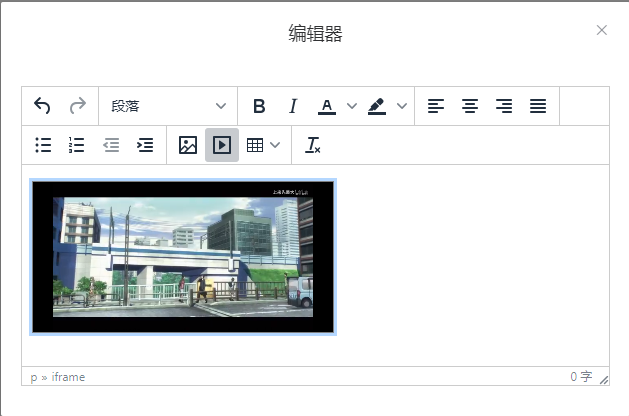This screenshot has width=629, height=416.
Task: Increase the indent
Action: (x=145, y=145)
